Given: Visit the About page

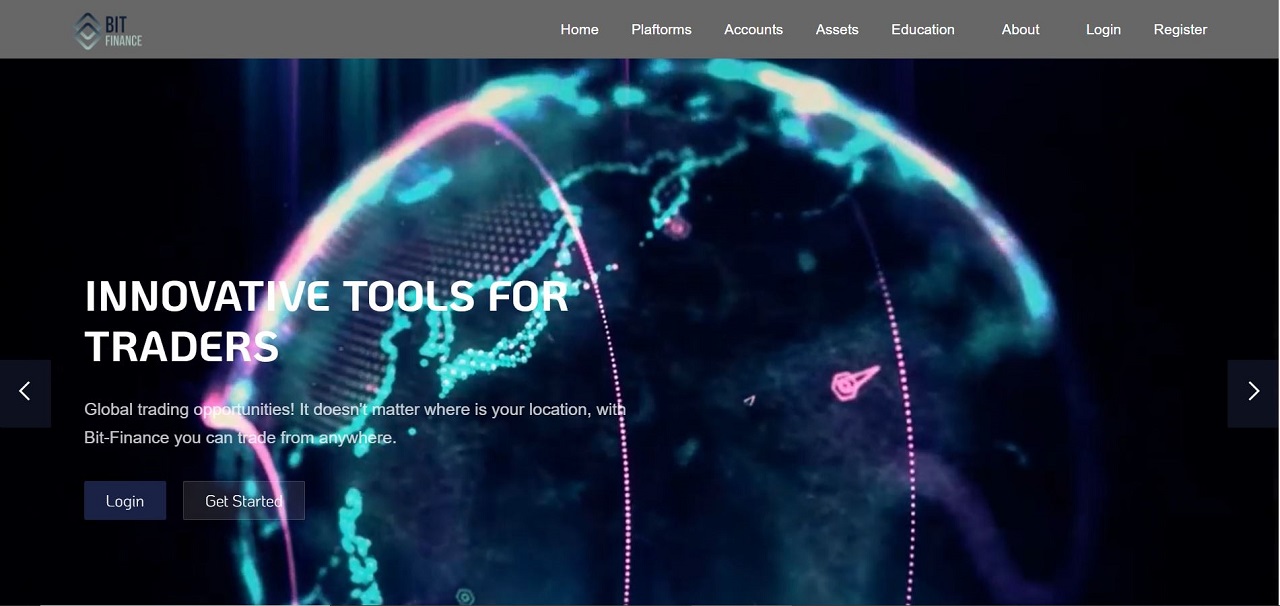Looking at the screenshot, I should (1021, 30).
